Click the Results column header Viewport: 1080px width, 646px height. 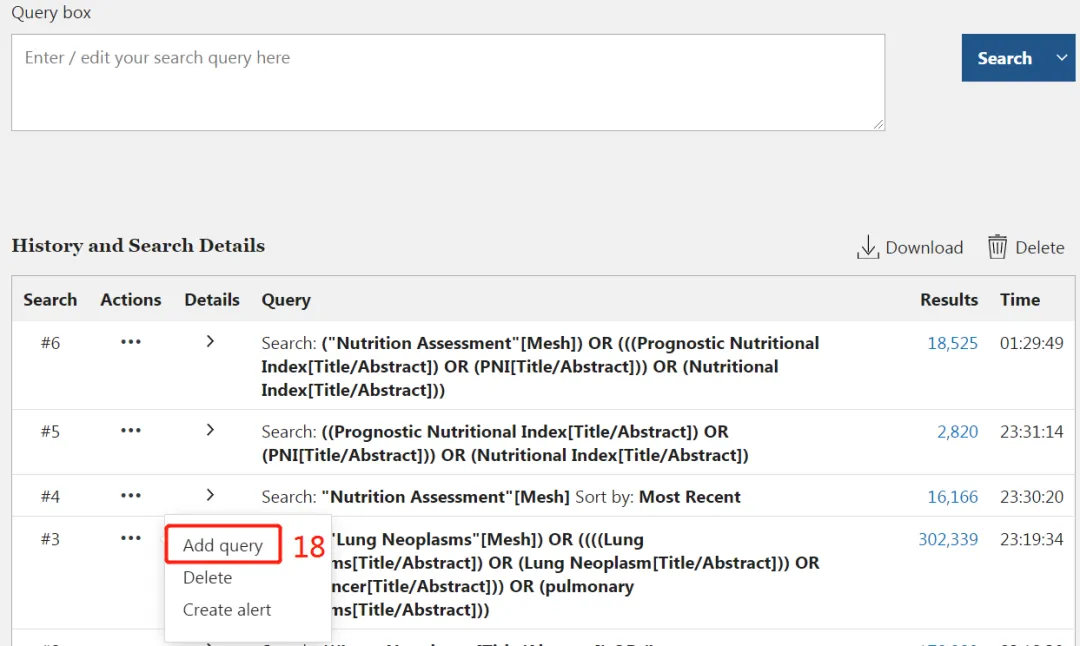coord(948,300)
